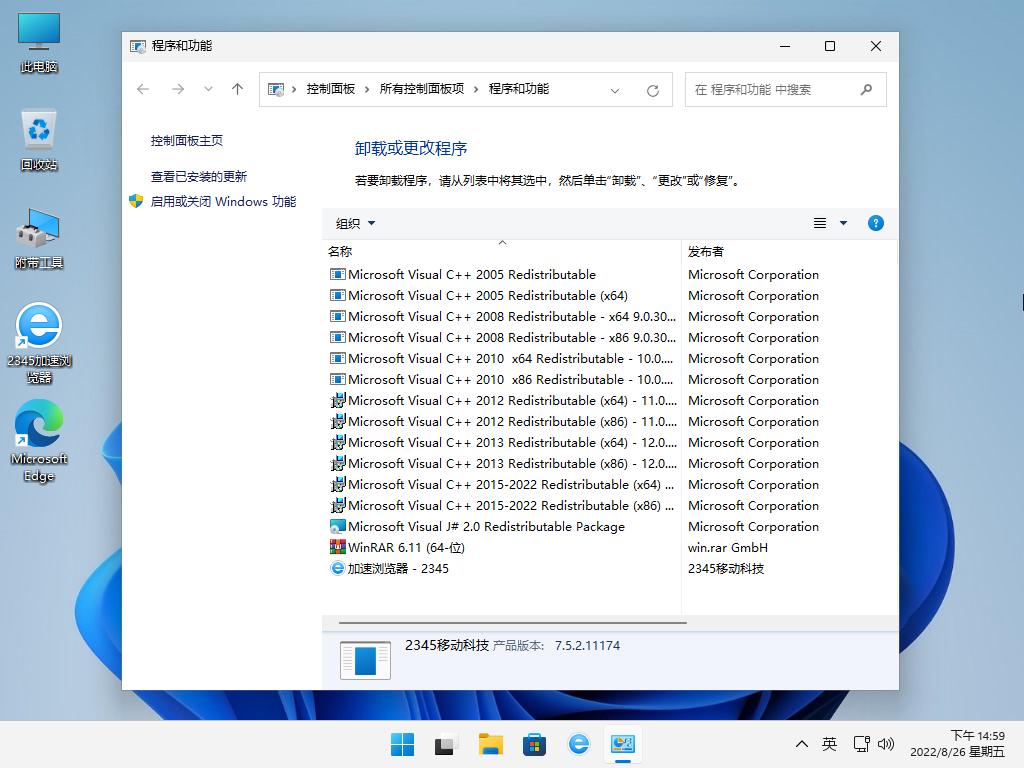Go back using the left arrow
The image size is (1024, 768).
pos(143,89)
